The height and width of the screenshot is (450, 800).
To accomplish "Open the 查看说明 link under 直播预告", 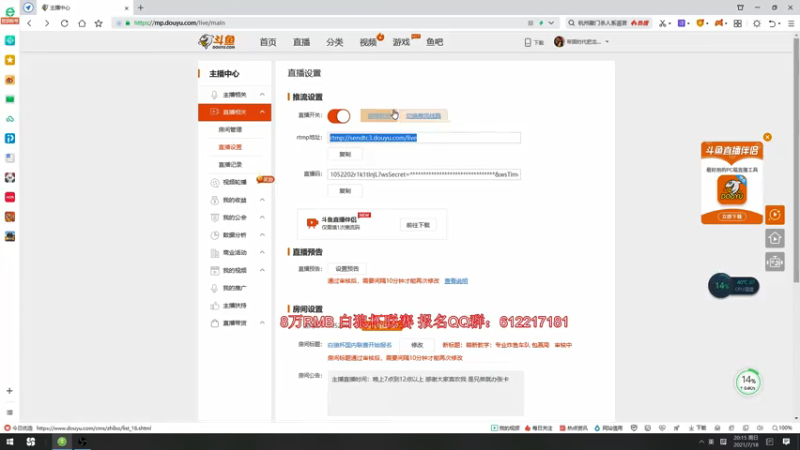I will [456, 281].
